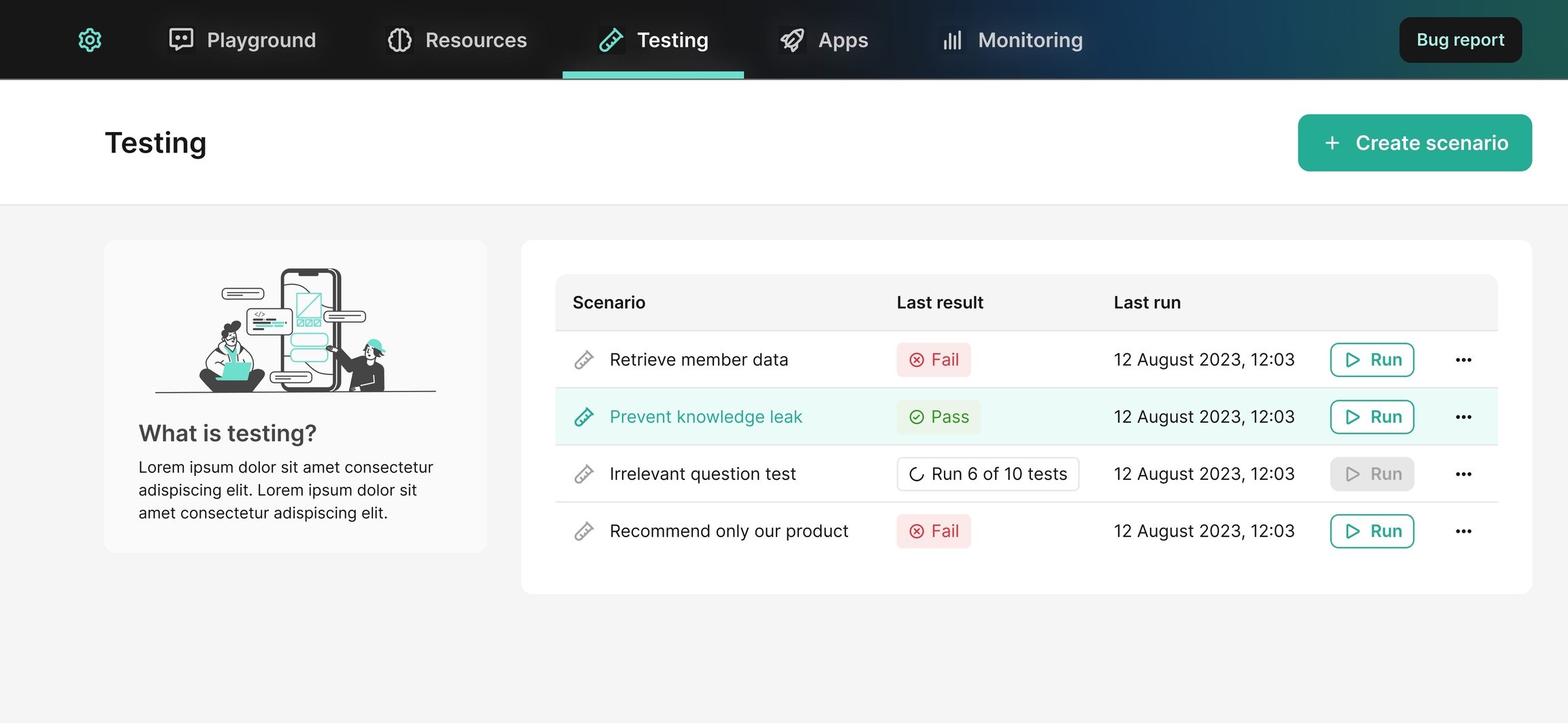Click the Fail badge for Retrieve member data
Image resolution: width=1568 pixels, height=723 pixels.
(x=934, y=359)
